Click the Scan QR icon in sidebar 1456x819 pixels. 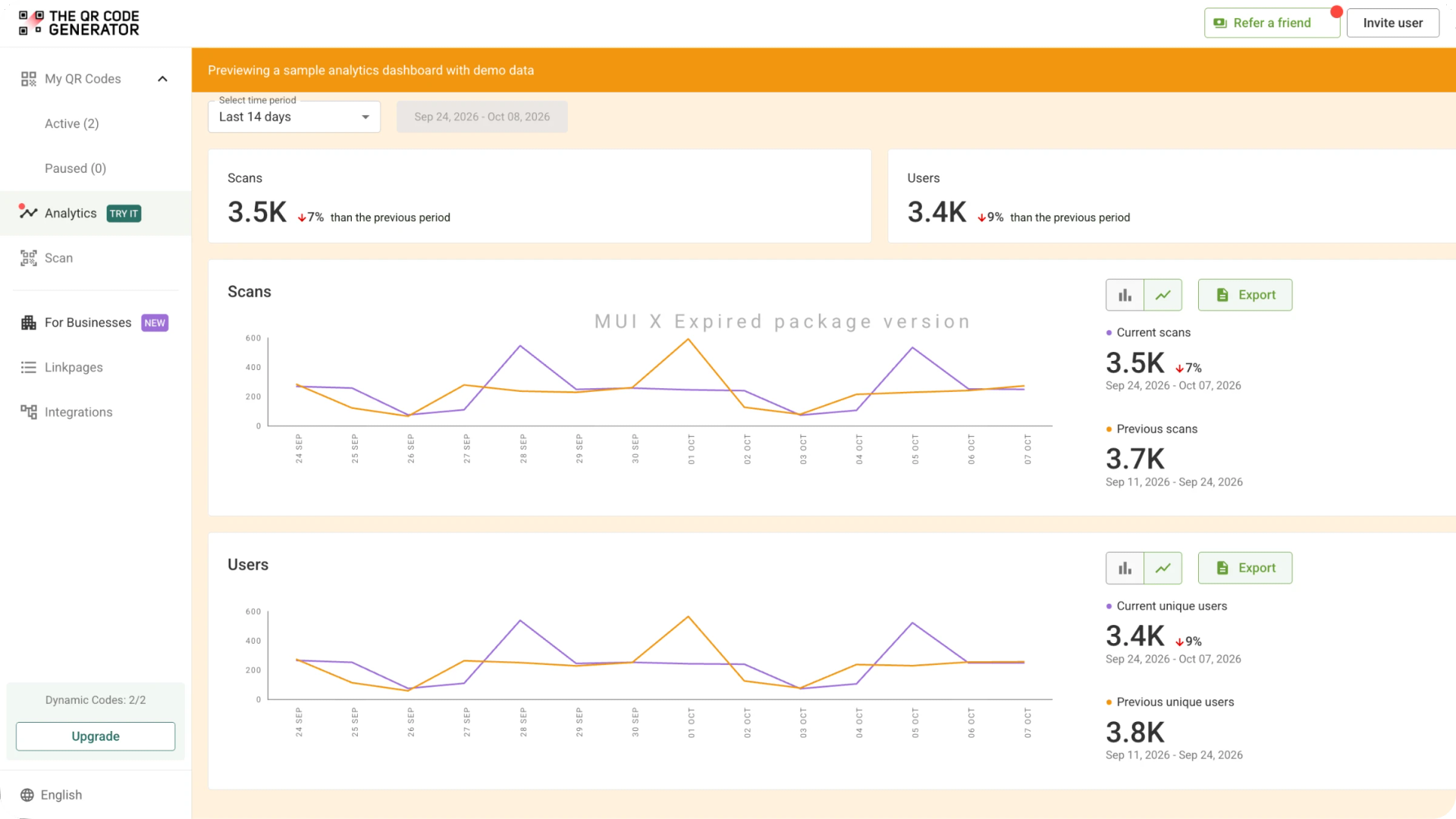pyautogui.click(x=29, y=258)
